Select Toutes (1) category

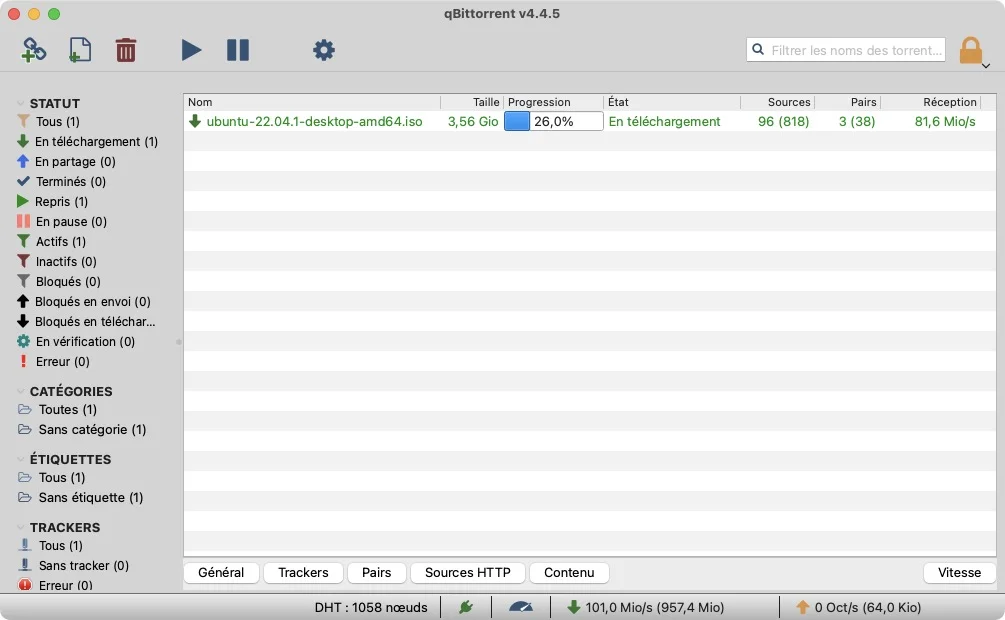(67, 410)
